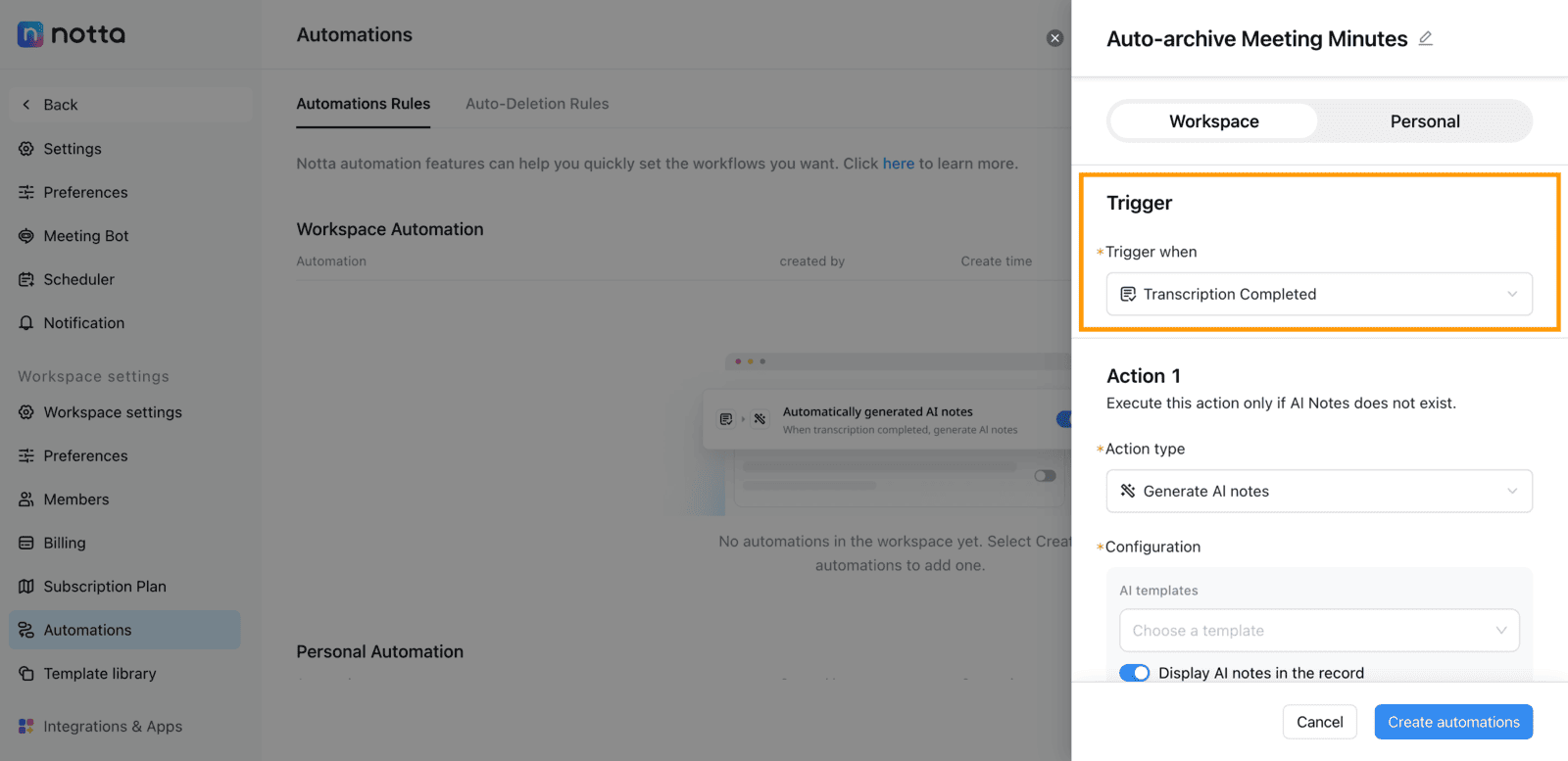Screen dimensions: 1568x761
Task: Click the Cancel button
Action: [x=1320, y=722]
